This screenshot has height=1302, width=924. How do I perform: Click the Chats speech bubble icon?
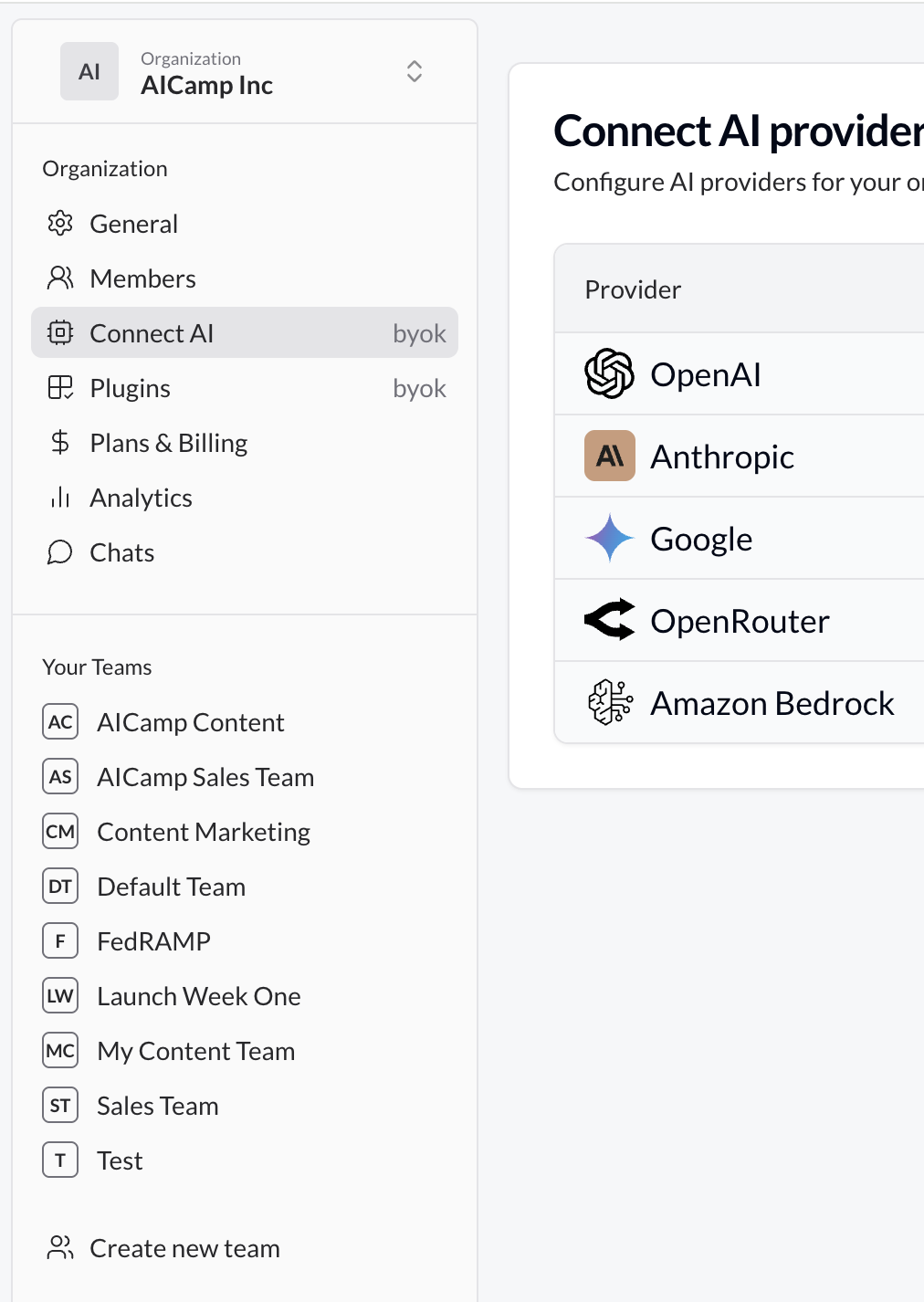60,551
